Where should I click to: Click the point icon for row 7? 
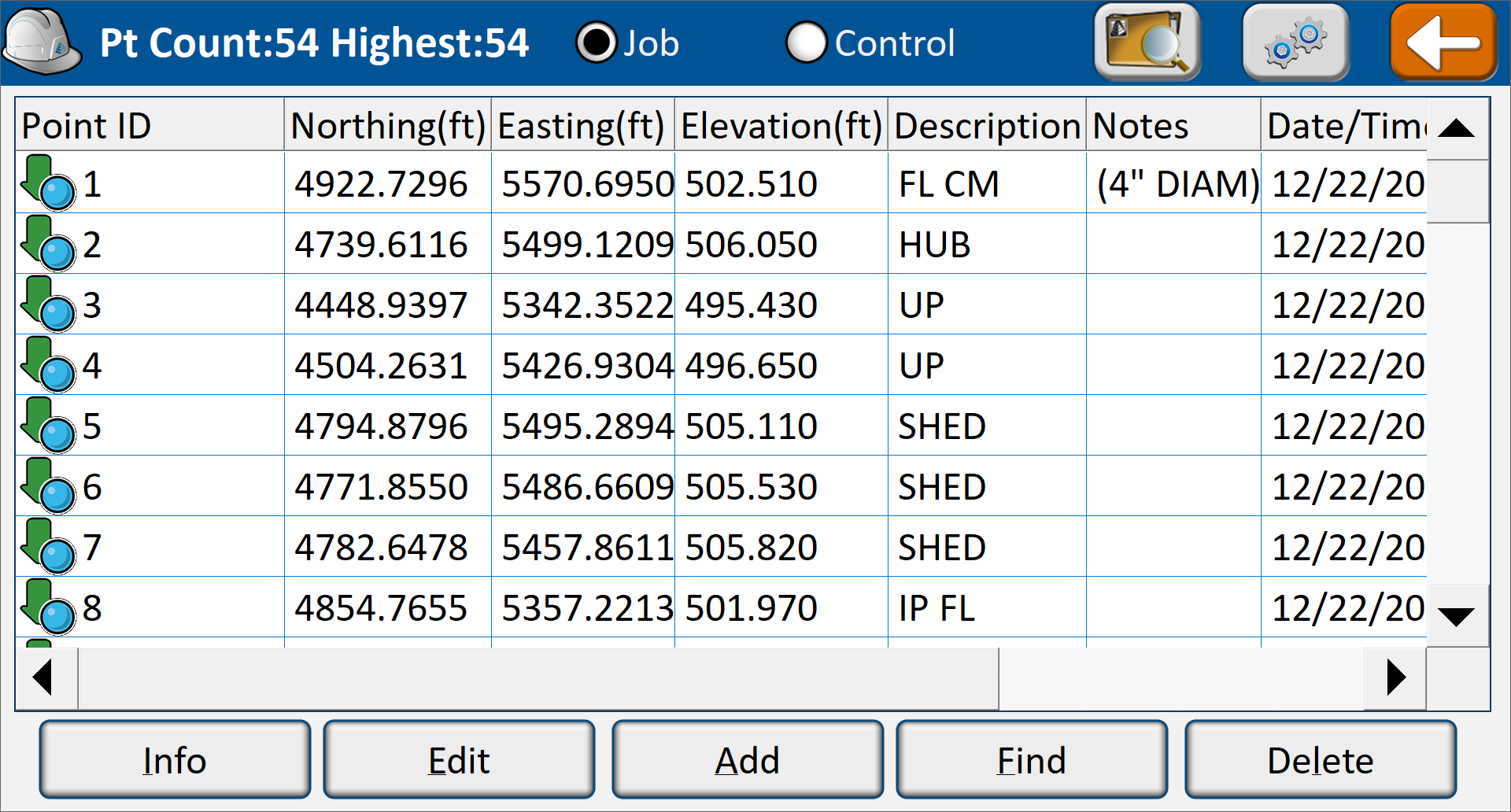pos(48,546)
